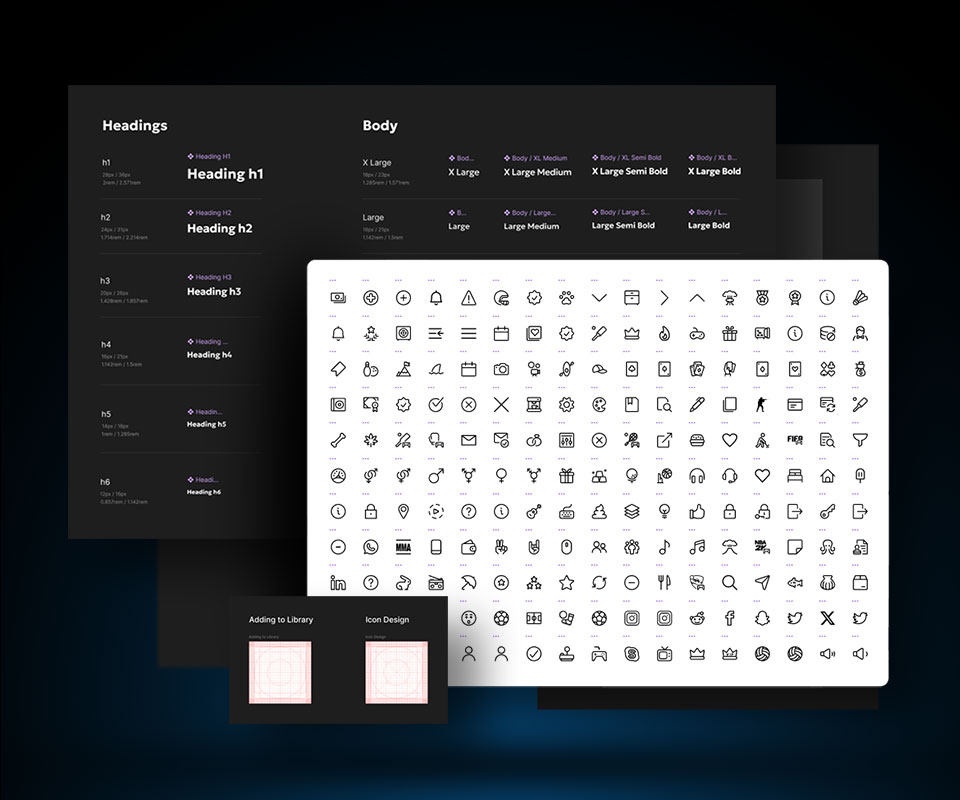Click the Body / XL Semi Bold label
Viewport: 960px width, 800px height.
point(630,158)
